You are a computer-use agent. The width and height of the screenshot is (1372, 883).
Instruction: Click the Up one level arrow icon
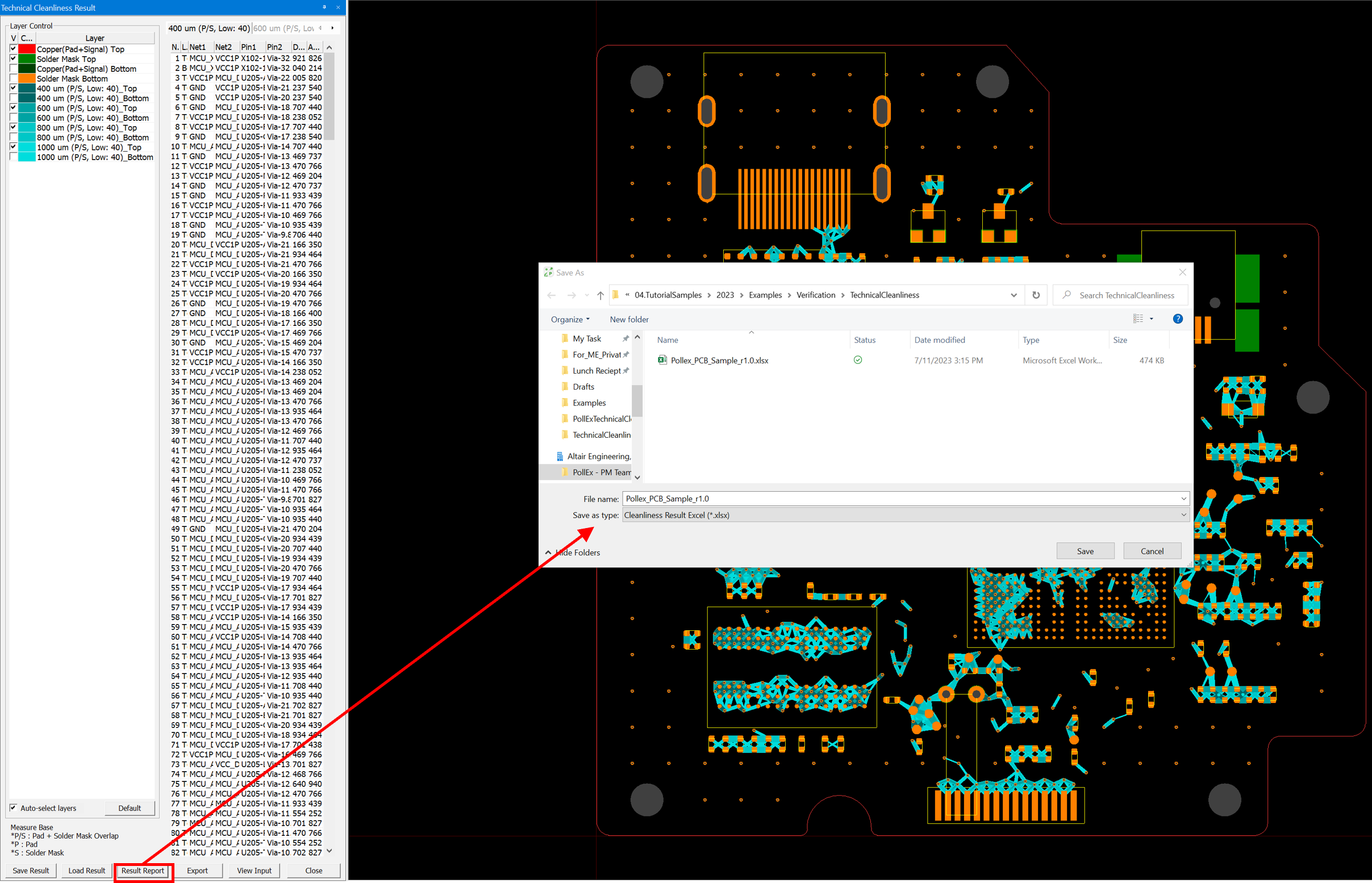click(x=600, y=295)
